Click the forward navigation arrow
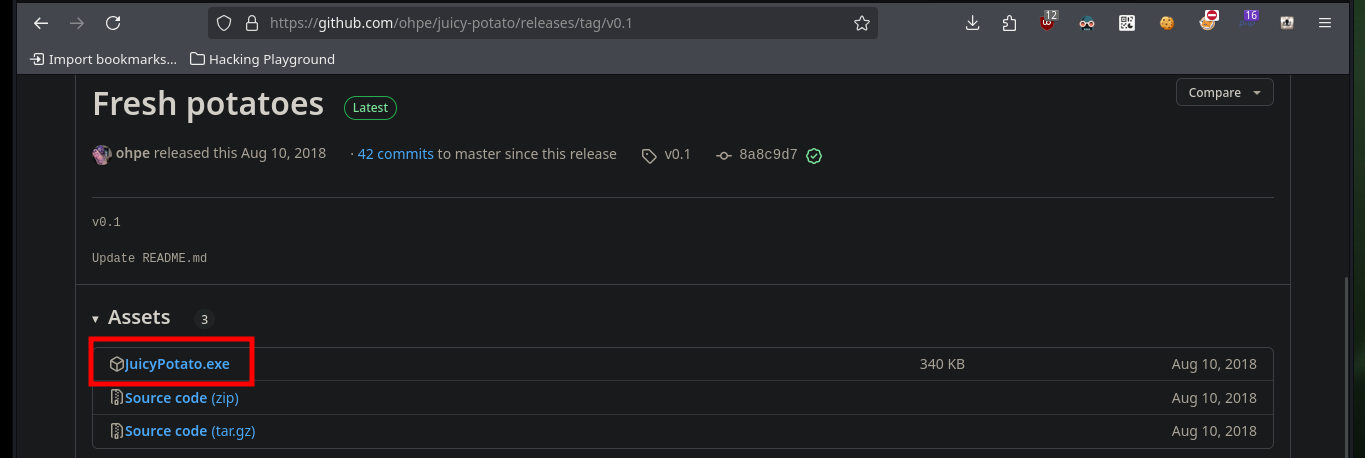 click(x=77, y=23)
